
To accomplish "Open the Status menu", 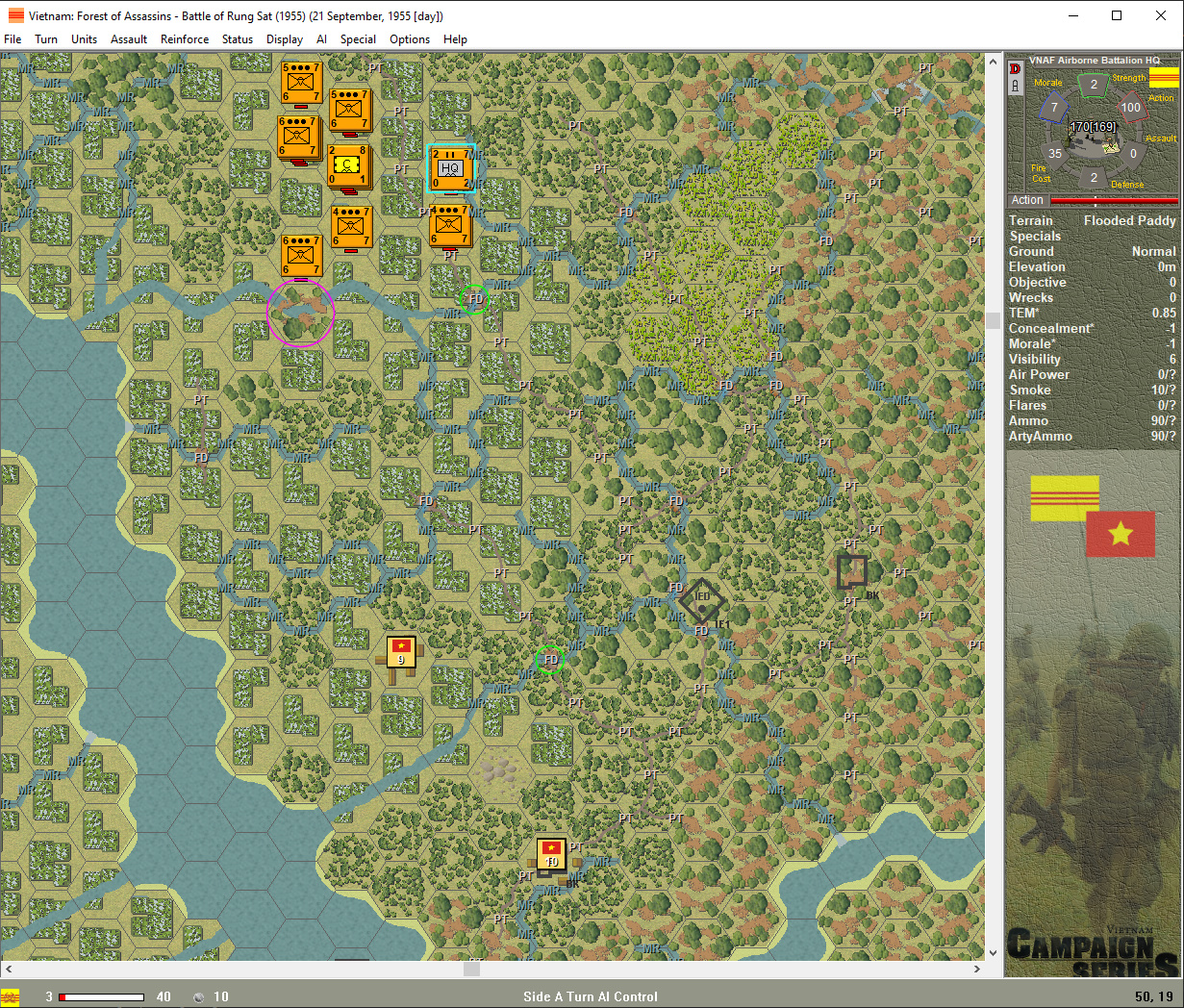I will [x=238, y=39].
